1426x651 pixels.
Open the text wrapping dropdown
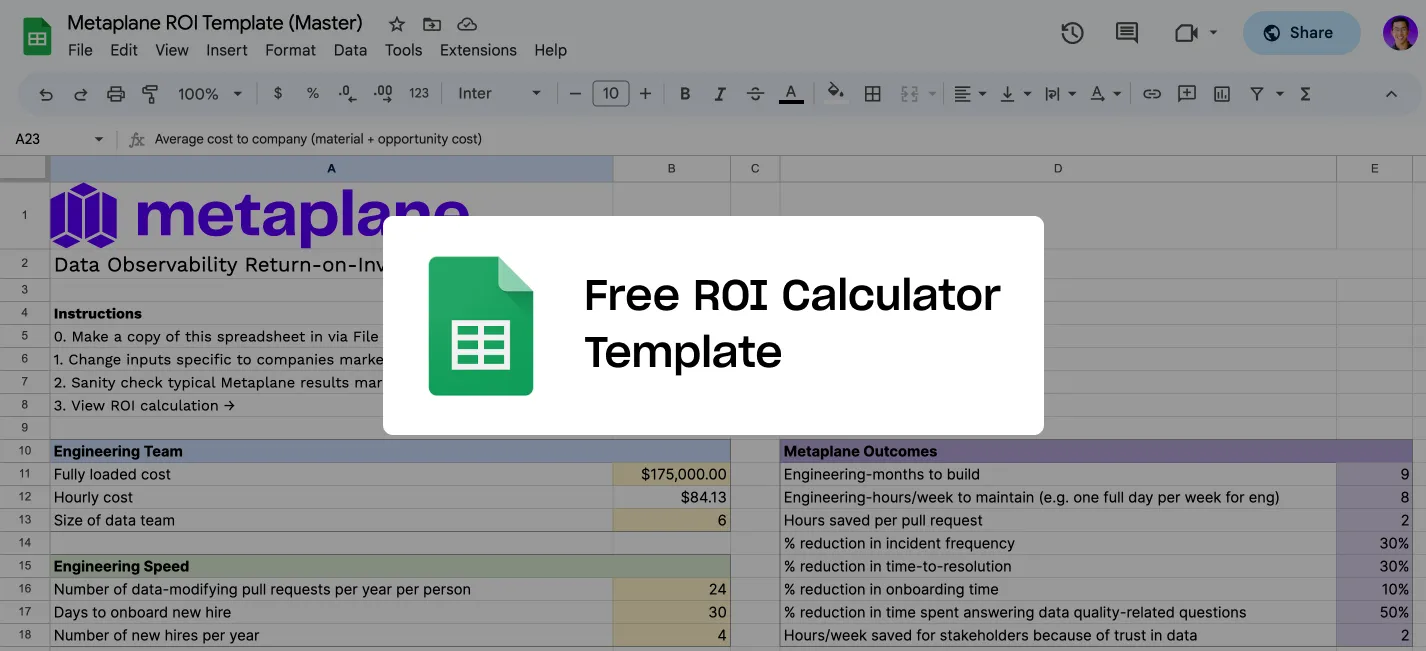point(1060,94)
